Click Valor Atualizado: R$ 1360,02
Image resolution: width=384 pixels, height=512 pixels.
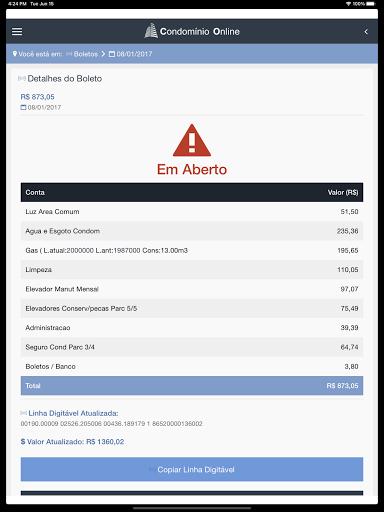pos(75,442)
